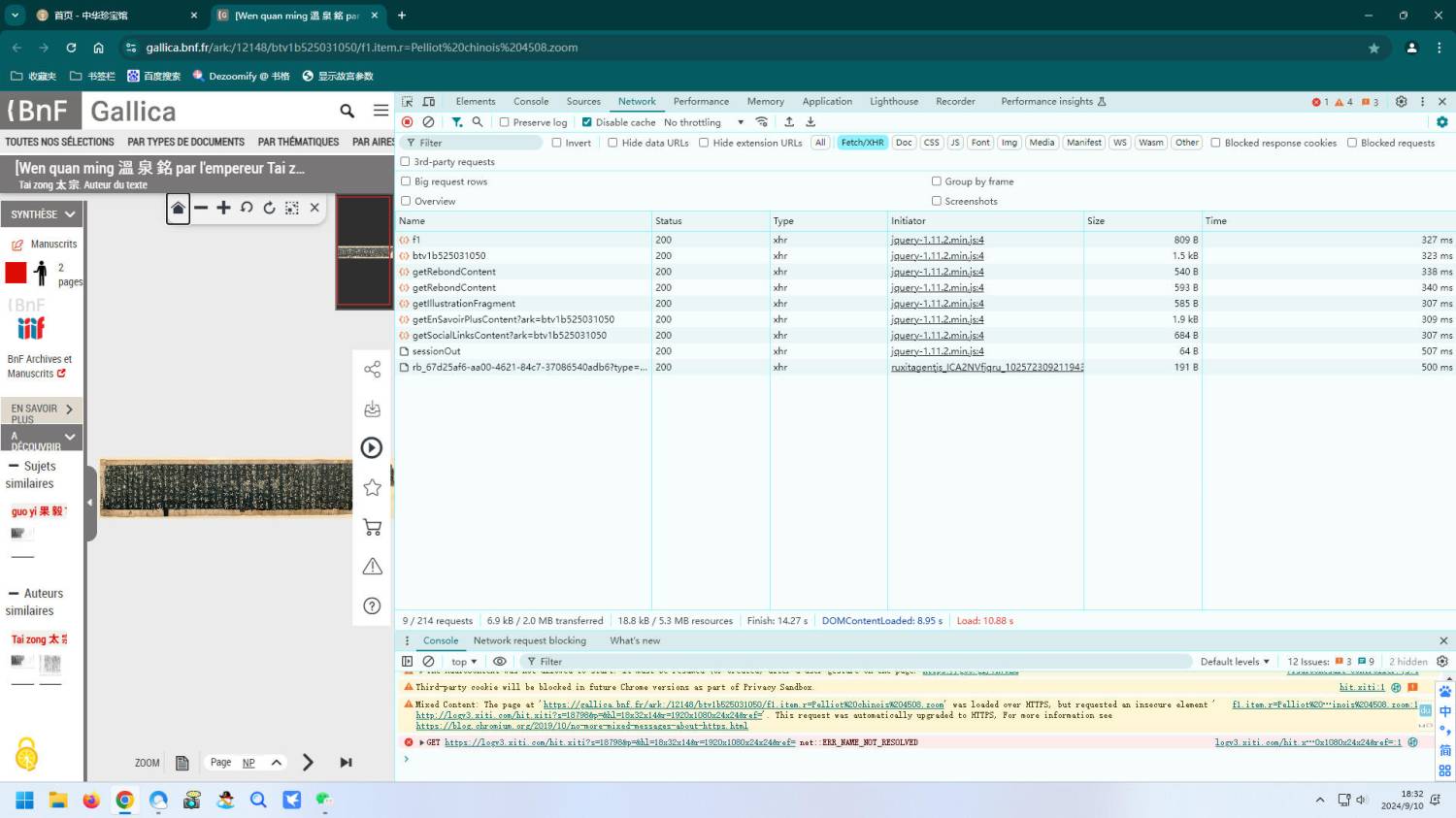
Task: Enable Big request rows
Action: click(406, 181)
